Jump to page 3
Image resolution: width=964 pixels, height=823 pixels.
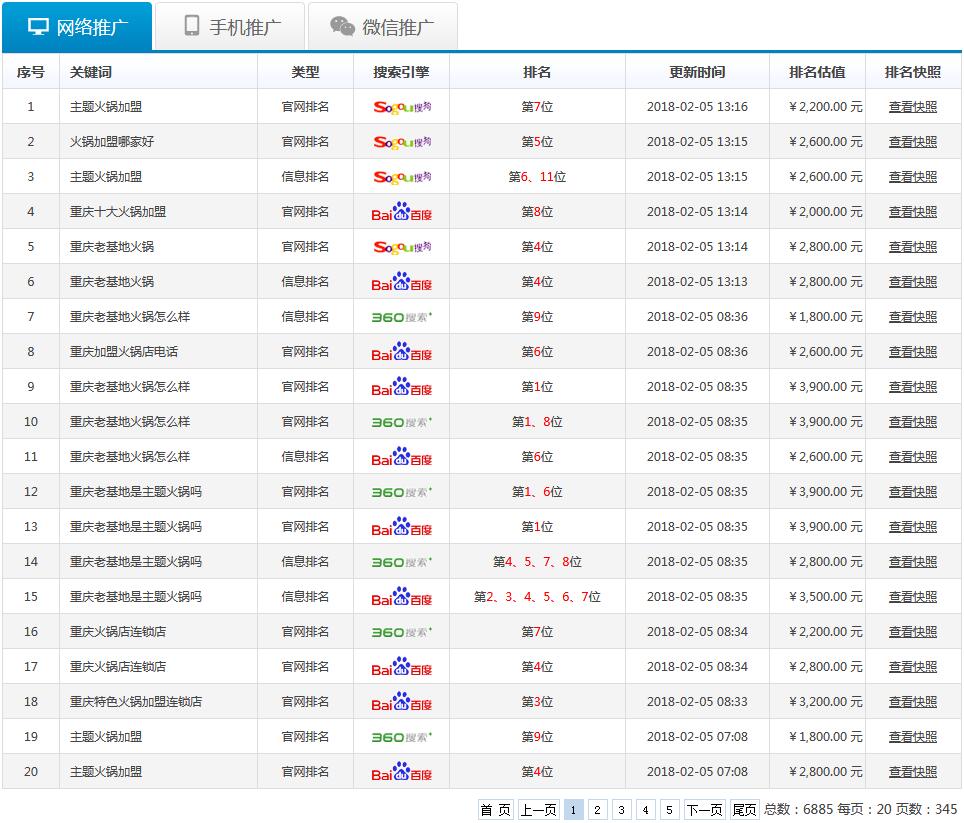coord(621,810)
